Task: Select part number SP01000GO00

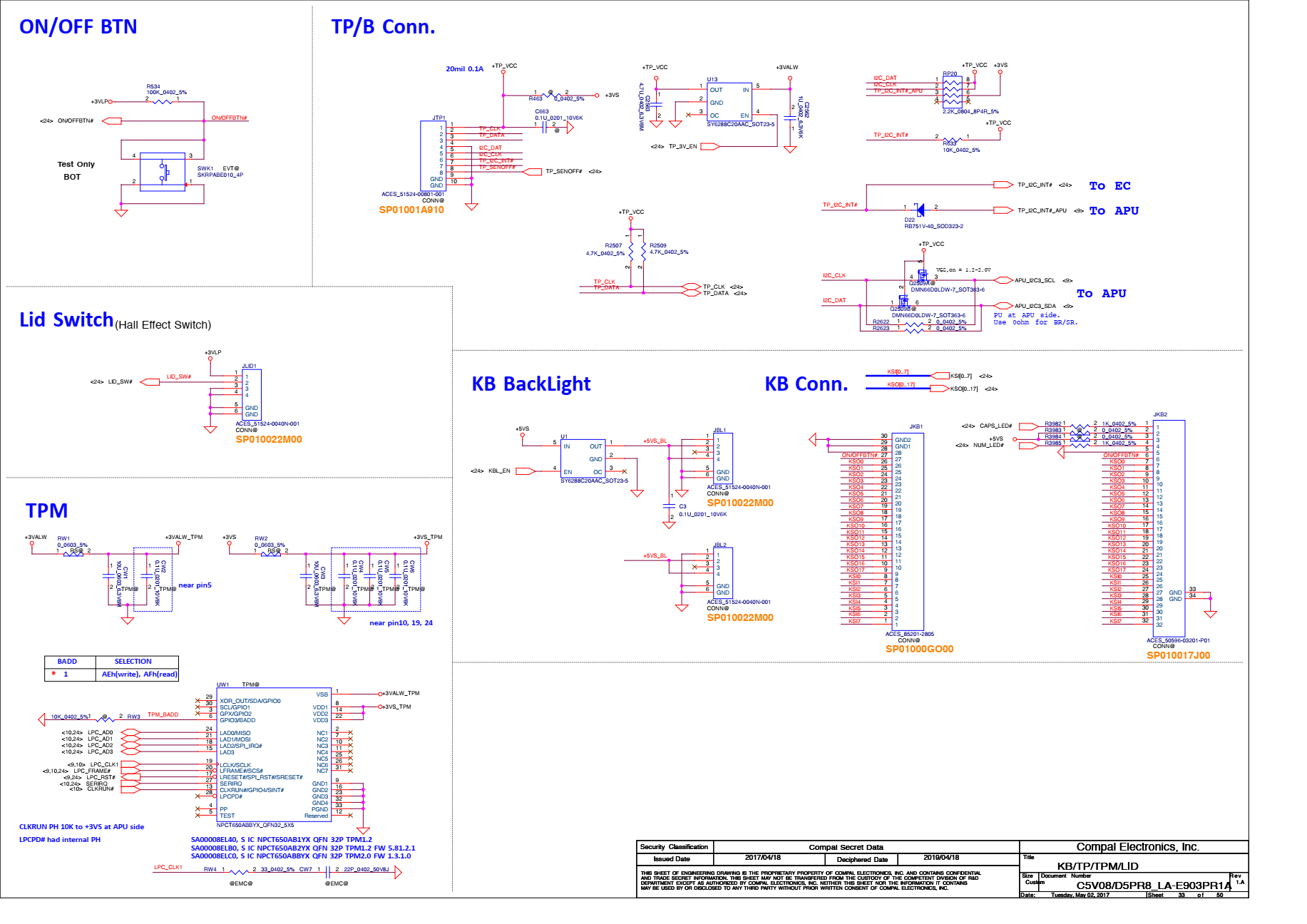Action: click(919, 649)
